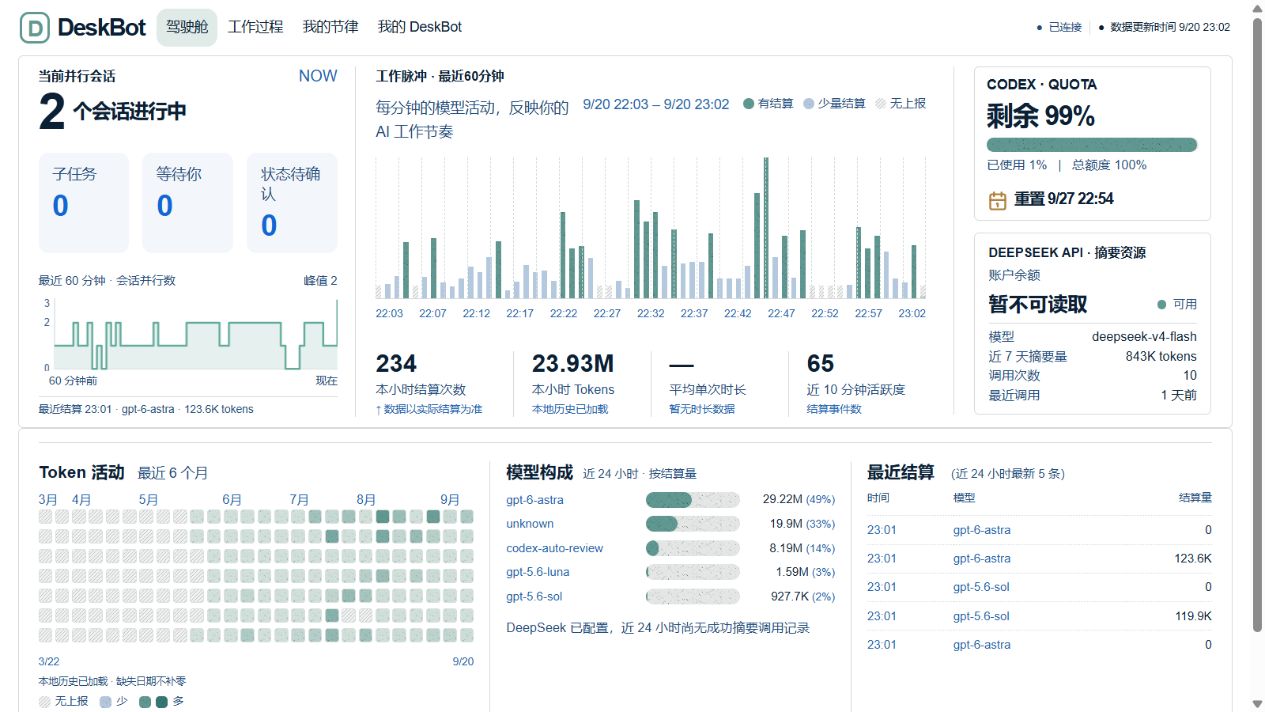The width and height of the screenshot is (1265, 712).
Task: Open gpt-5.6-sol in model composition list
Action: [x=534, y=597]
